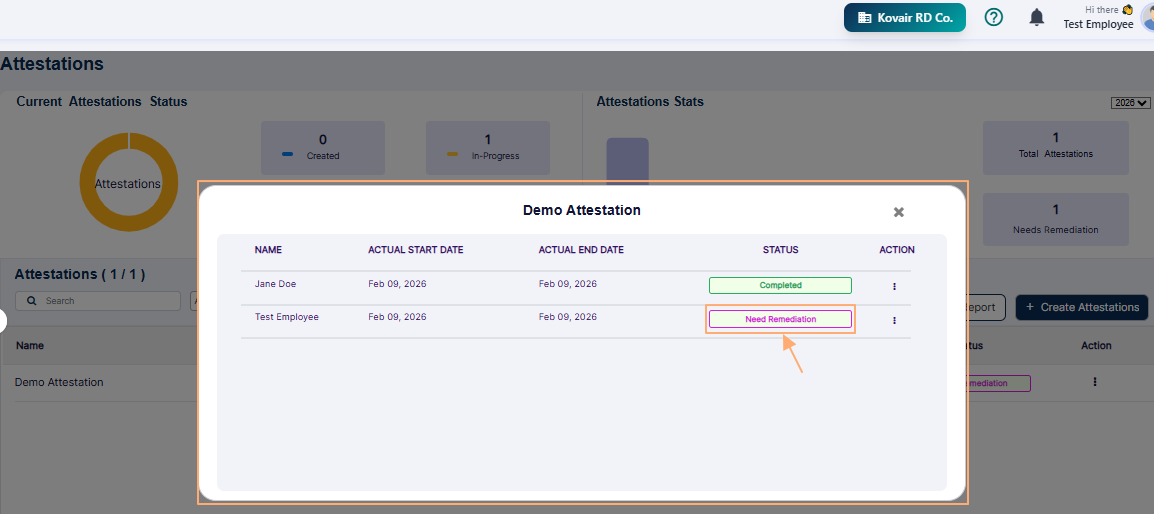Viewport: 1154px width, 514px height.
Task: Click the partially hidden Report button
Action: click(x=987, y=307)
